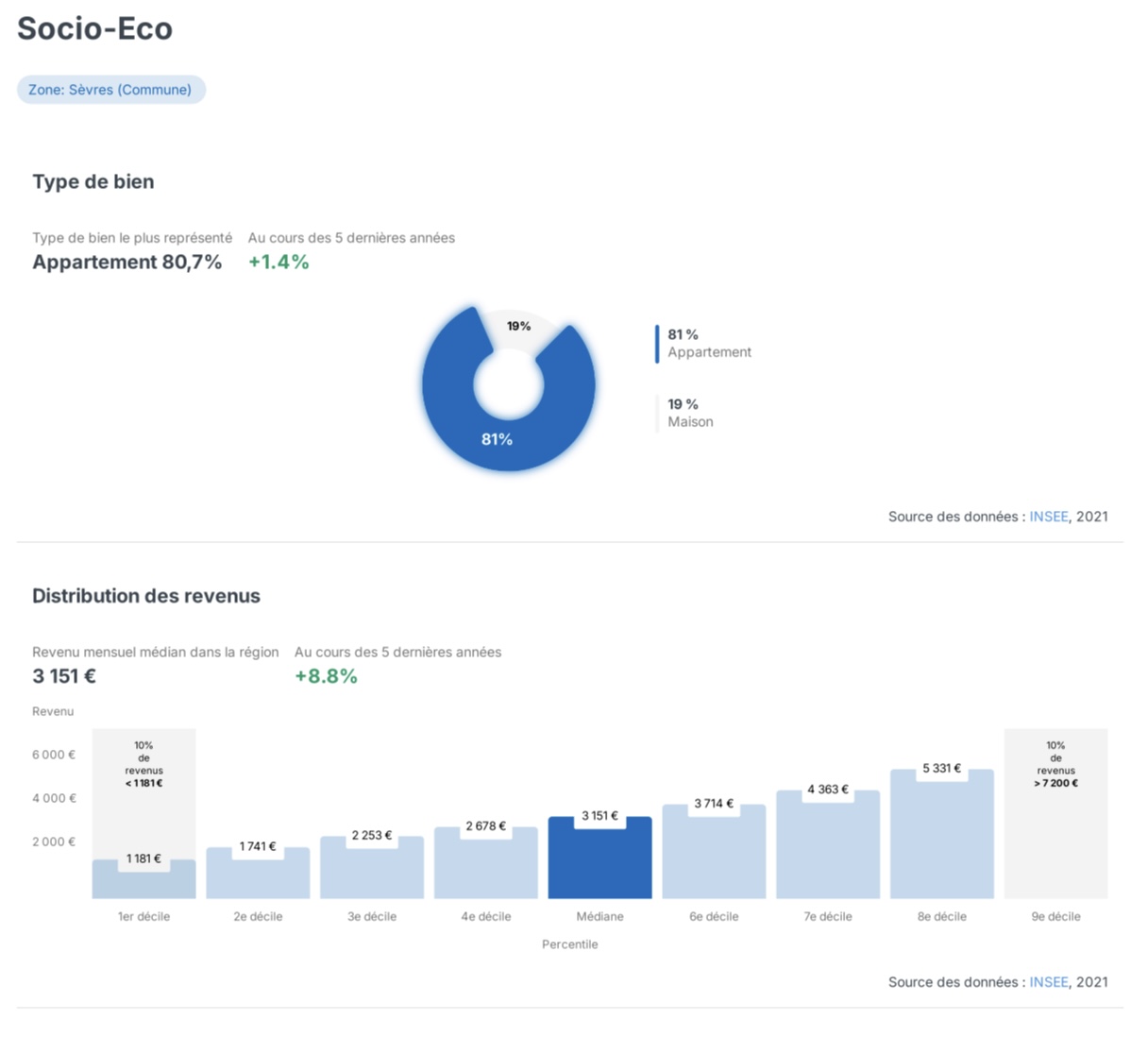1148x1037 pixels.
Task: Click the Maison legend entry
Action: [x=690, y=414]
